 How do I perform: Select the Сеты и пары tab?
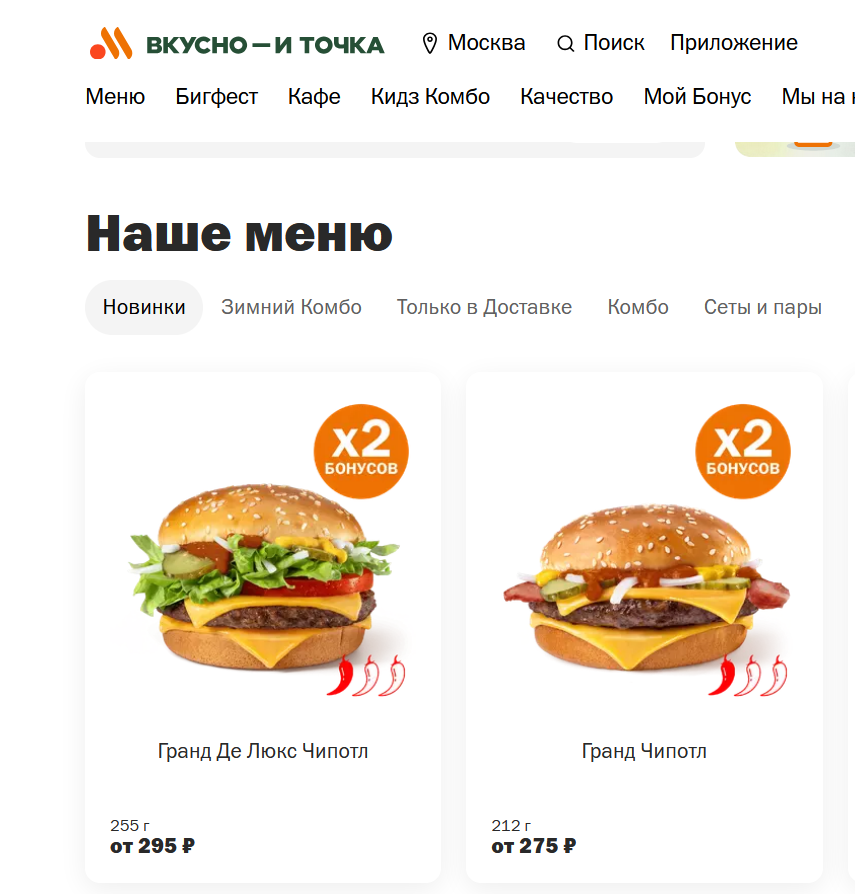click(763, 307)
